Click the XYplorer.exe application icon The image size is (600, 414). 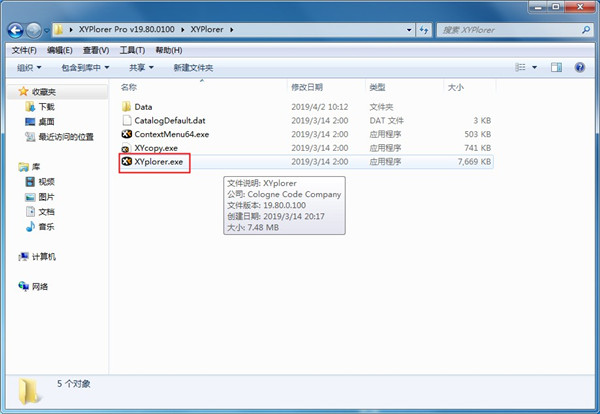[127, 161]
